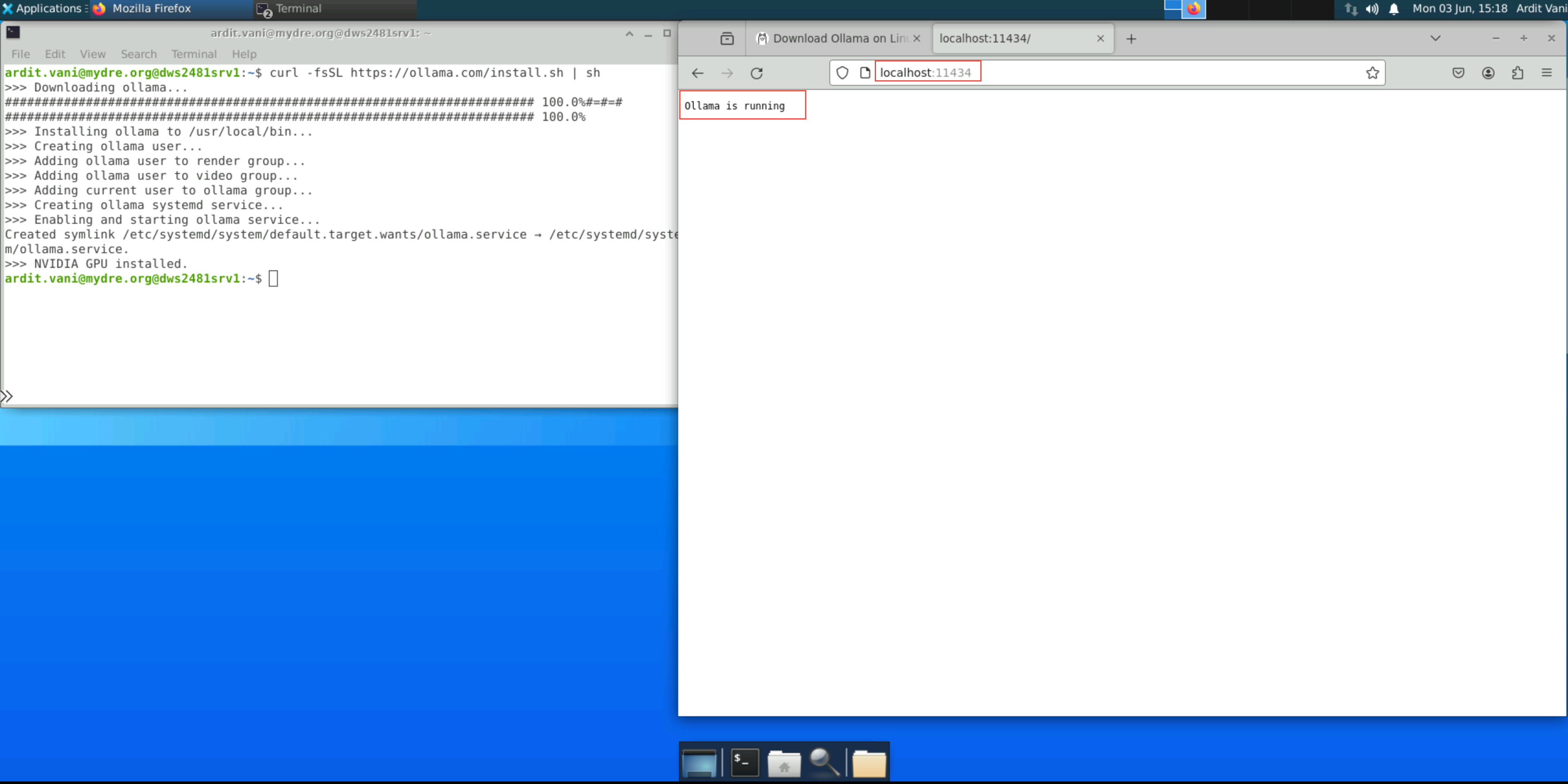Click page info document icon in URL bar

click(x=865, y=73)
